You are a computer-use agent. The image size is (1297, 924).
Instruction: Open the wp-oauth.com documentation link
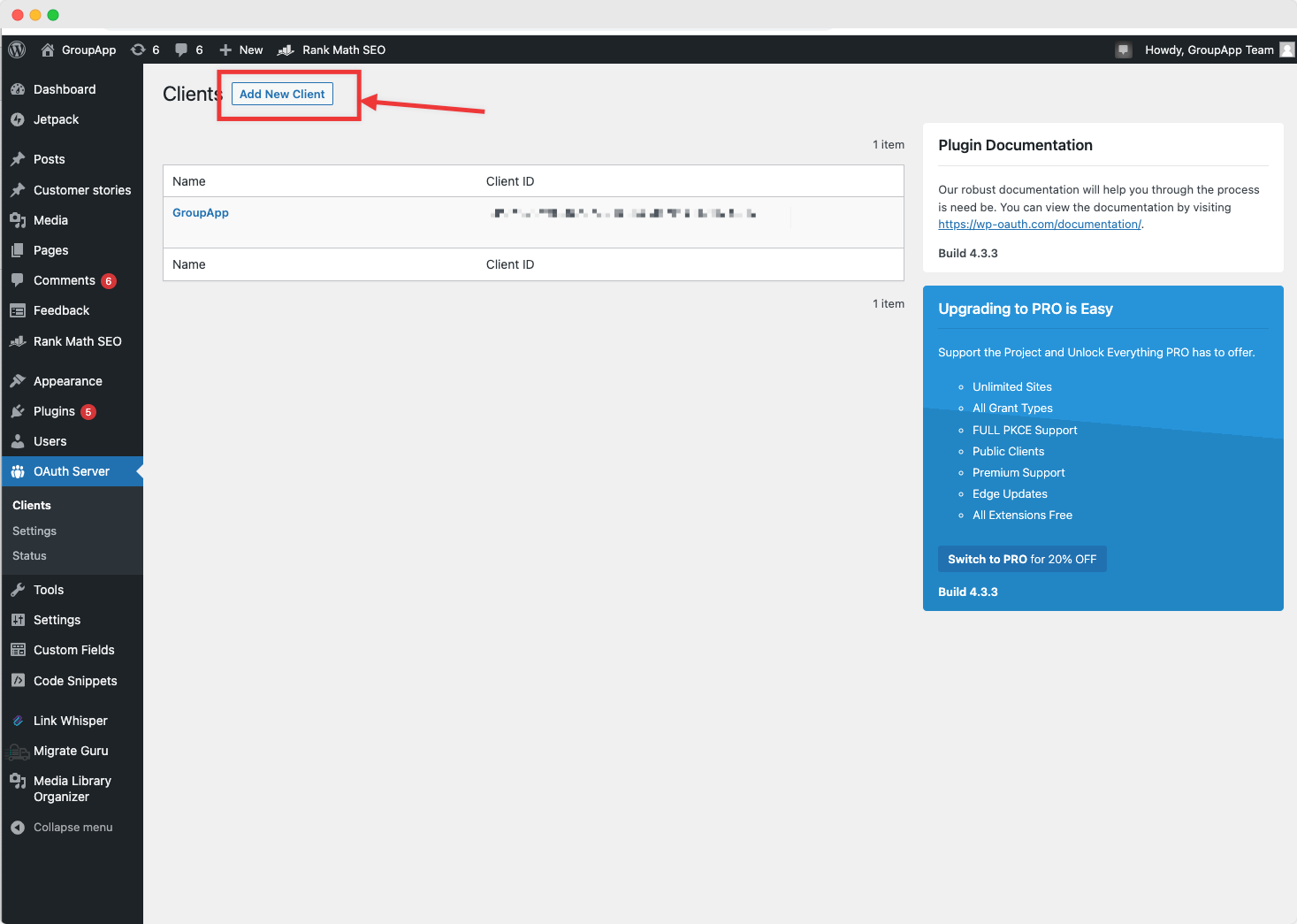pos(1040,225)
